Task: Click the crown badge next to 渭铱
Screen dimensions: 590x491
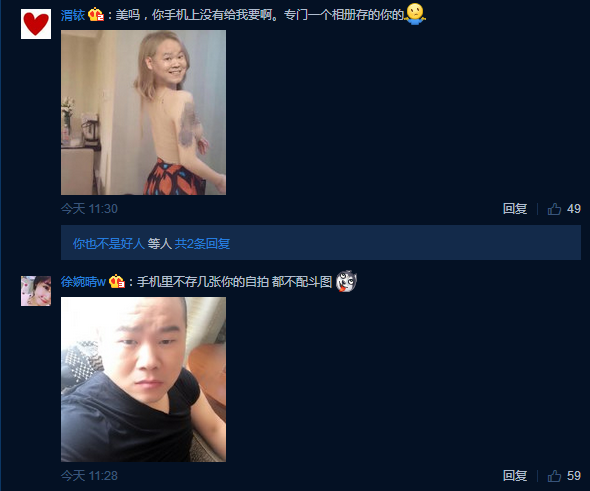Action: [x=96, y=15]
